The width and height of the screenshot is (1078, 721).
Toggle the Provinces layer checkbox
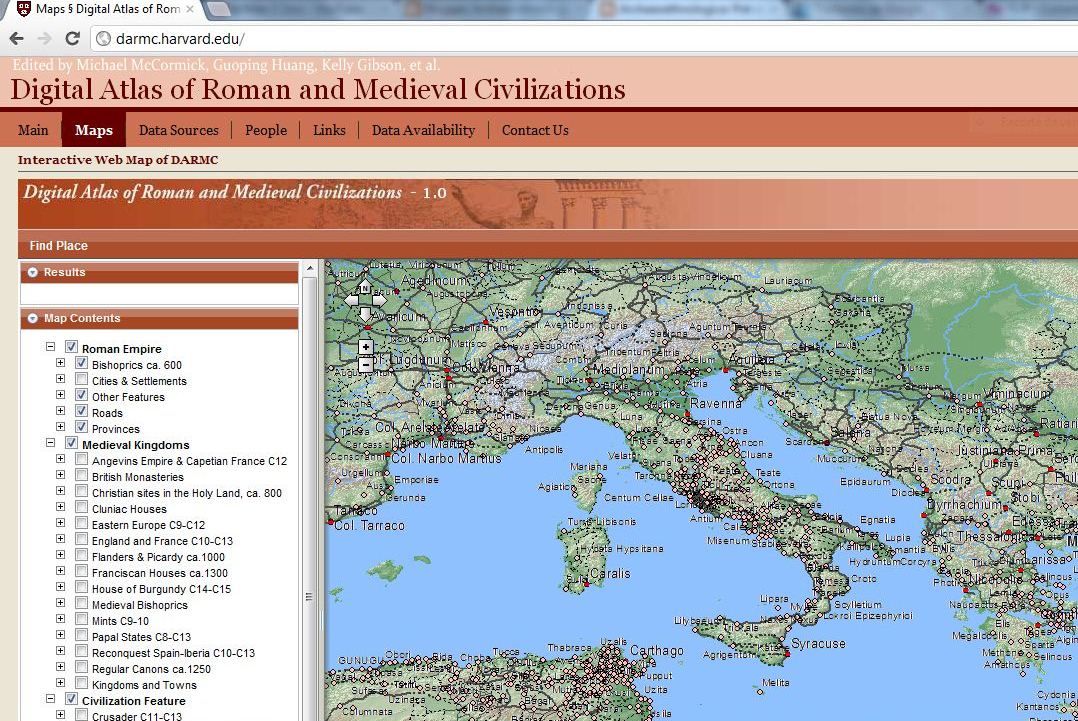tap(81, 427)
